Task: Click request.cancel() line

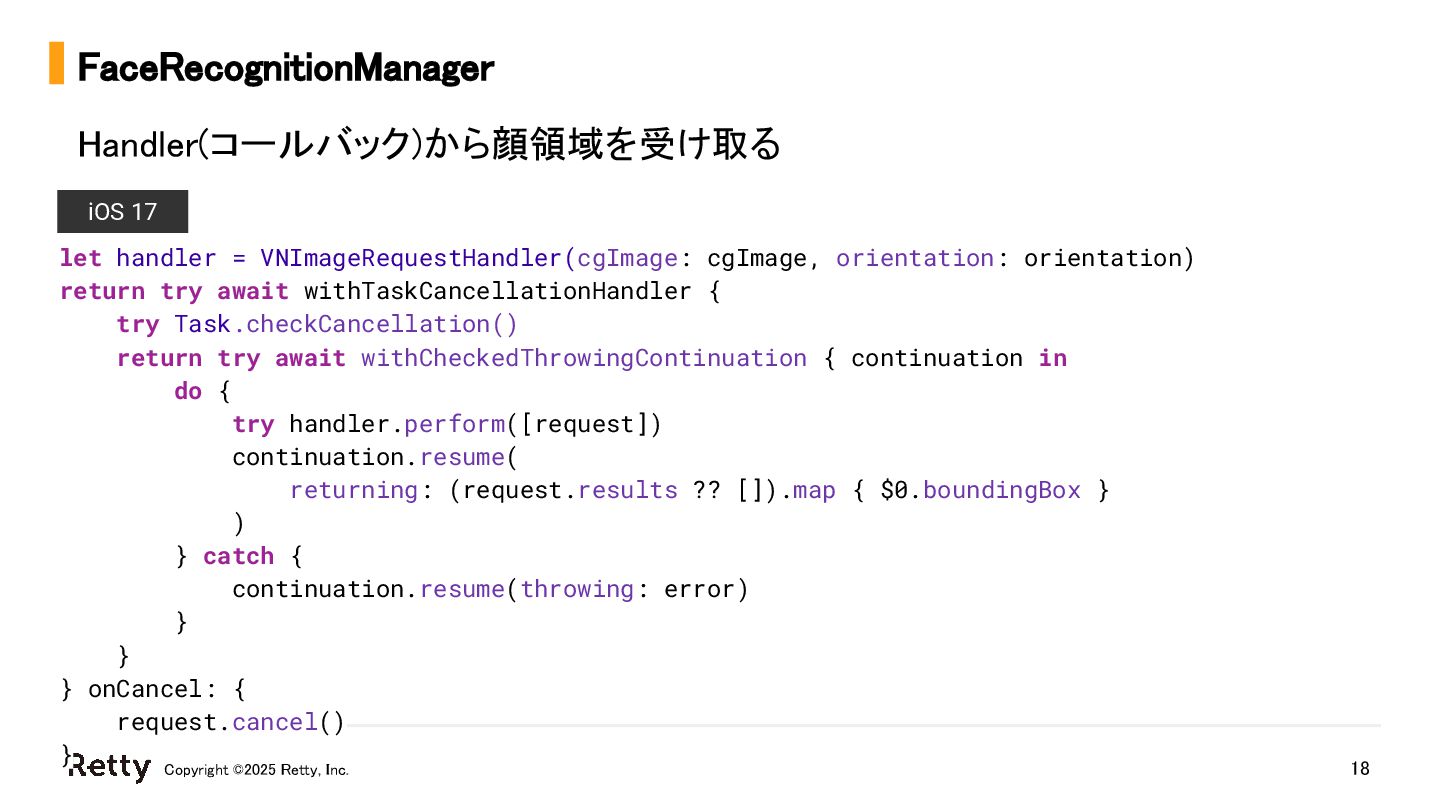Action: 230,722
